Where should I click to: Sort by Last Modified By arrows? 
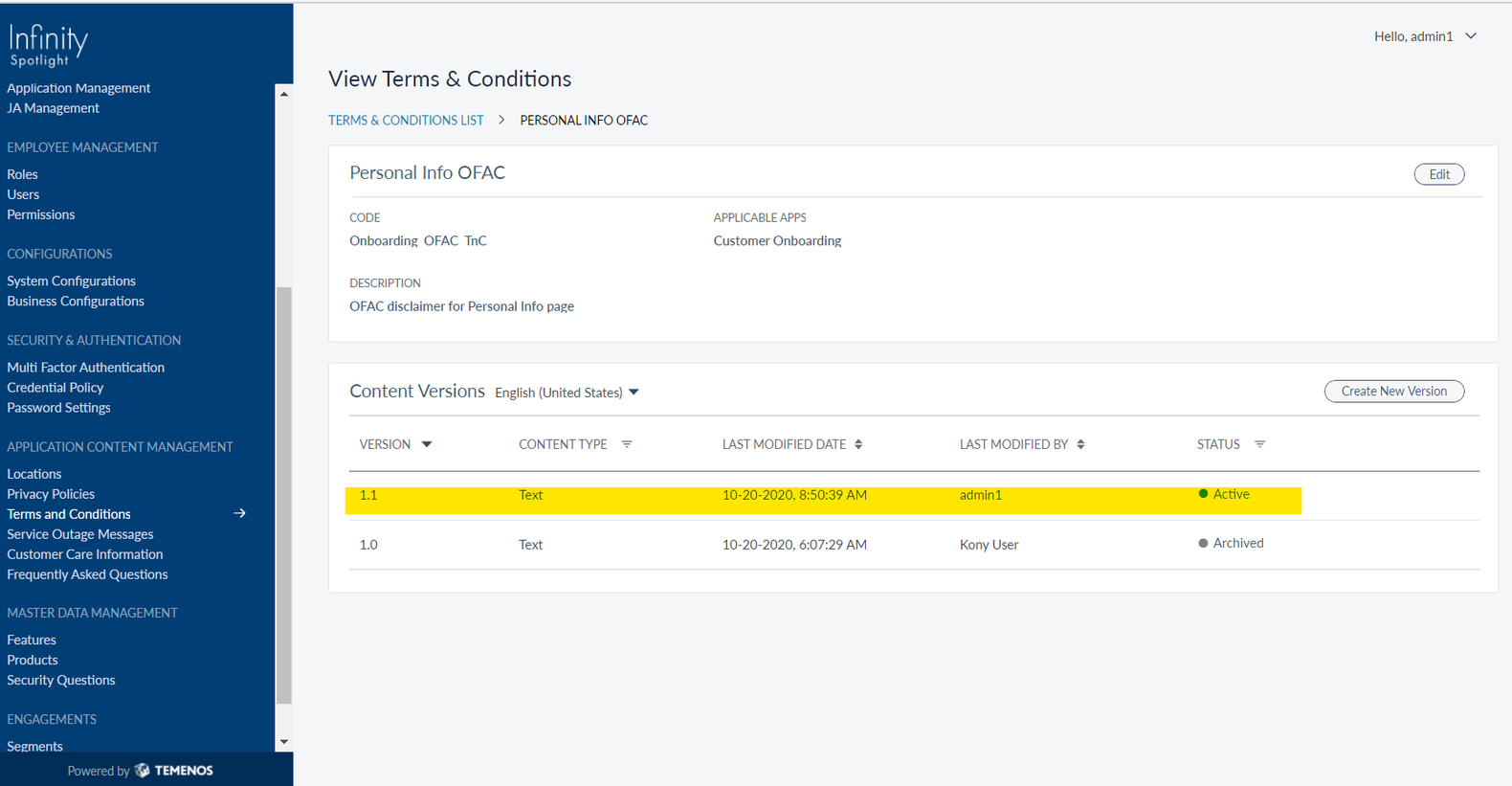(1080, 444)
